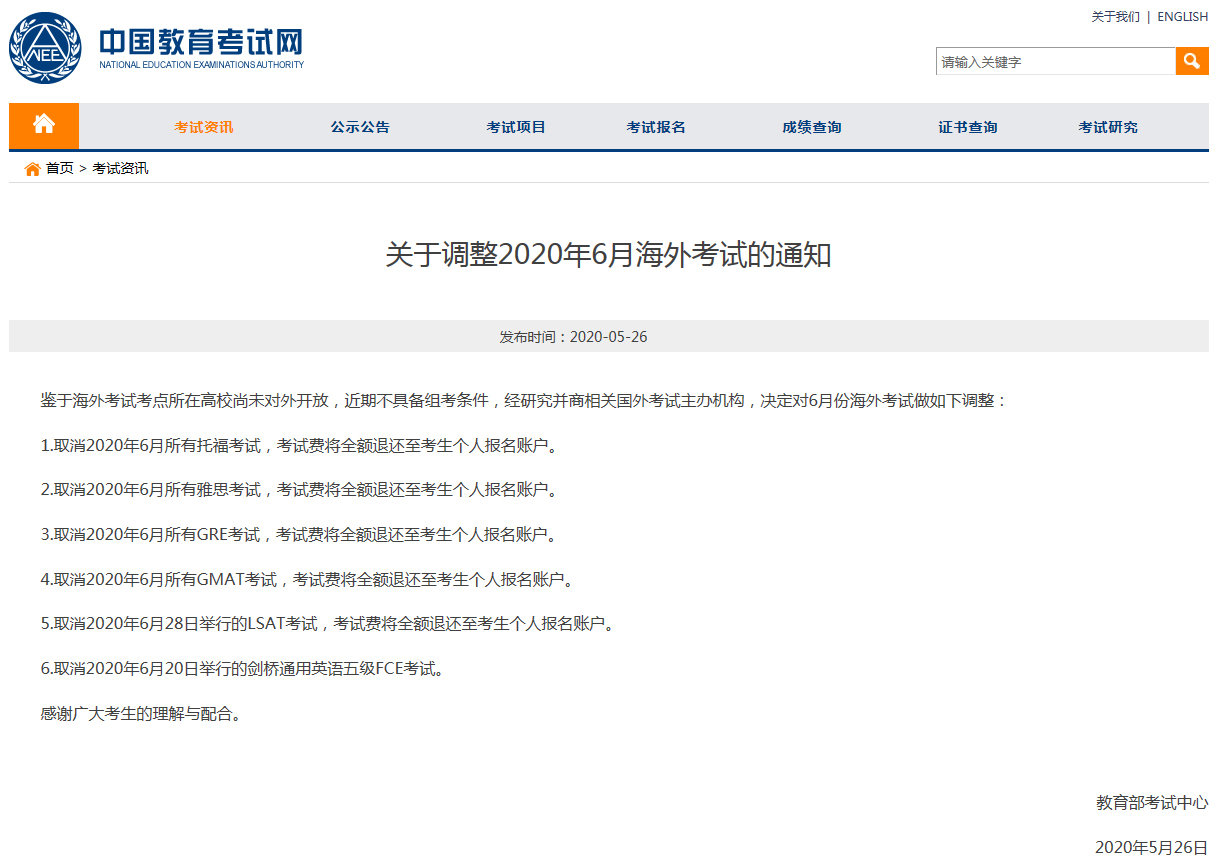Go to 考试报名 section
1225x865 pixels.
tap(656, 127)
